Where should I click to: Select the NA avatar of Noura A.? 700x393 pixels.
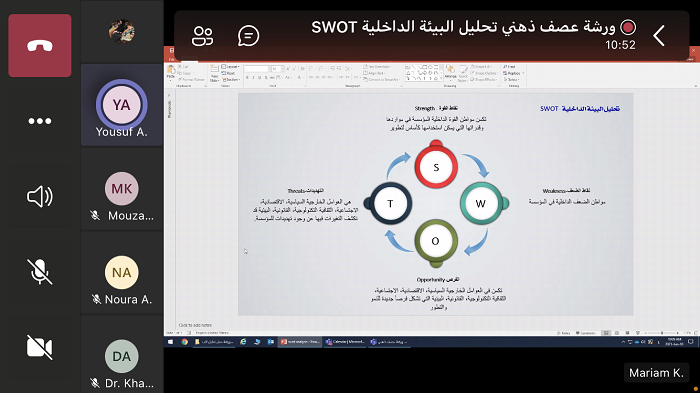pos(121,272)
